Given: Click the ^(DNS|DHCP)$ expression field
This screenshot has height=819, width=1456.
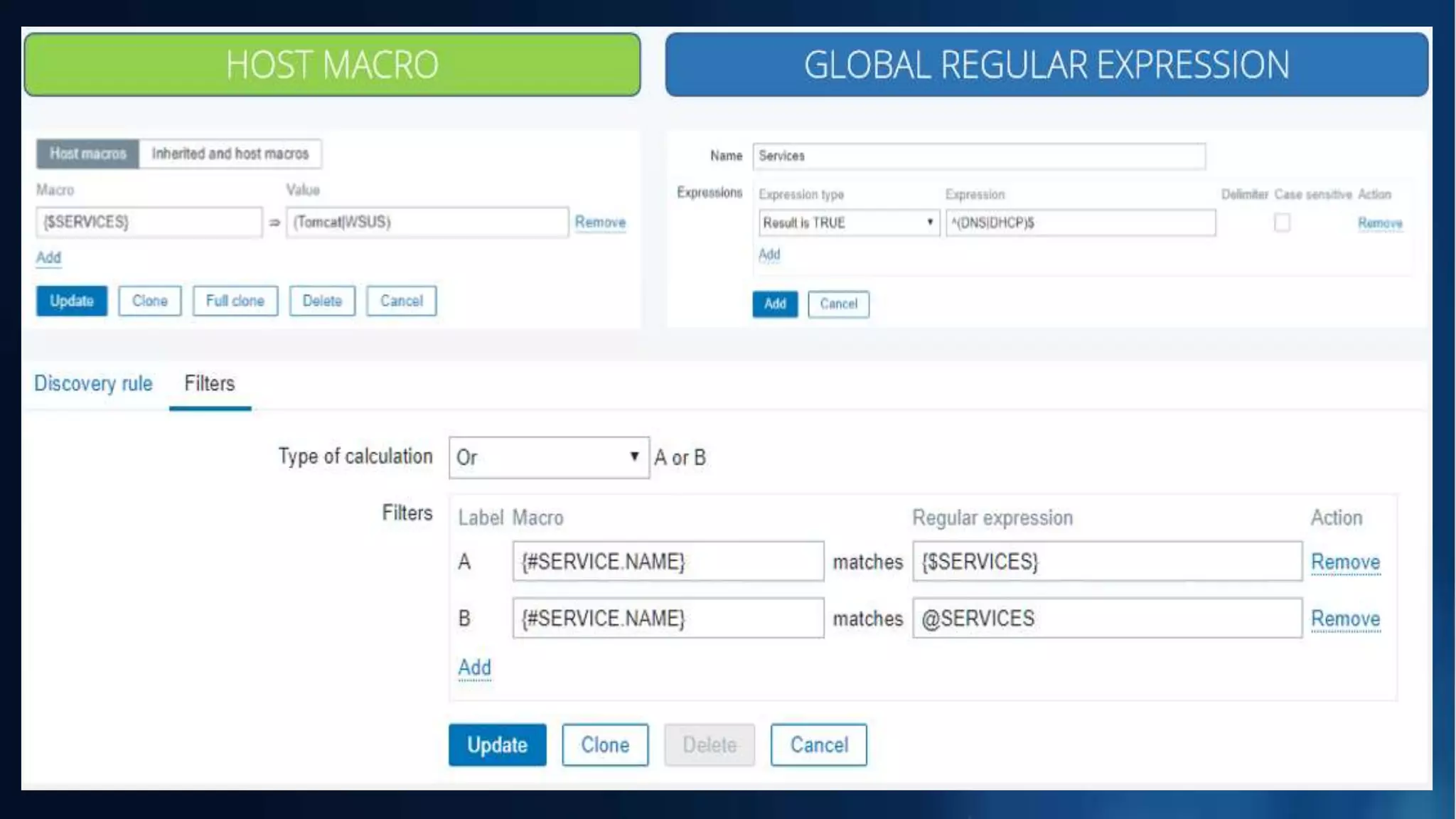Looking at the screenshot, I should tap(1081, 223).
